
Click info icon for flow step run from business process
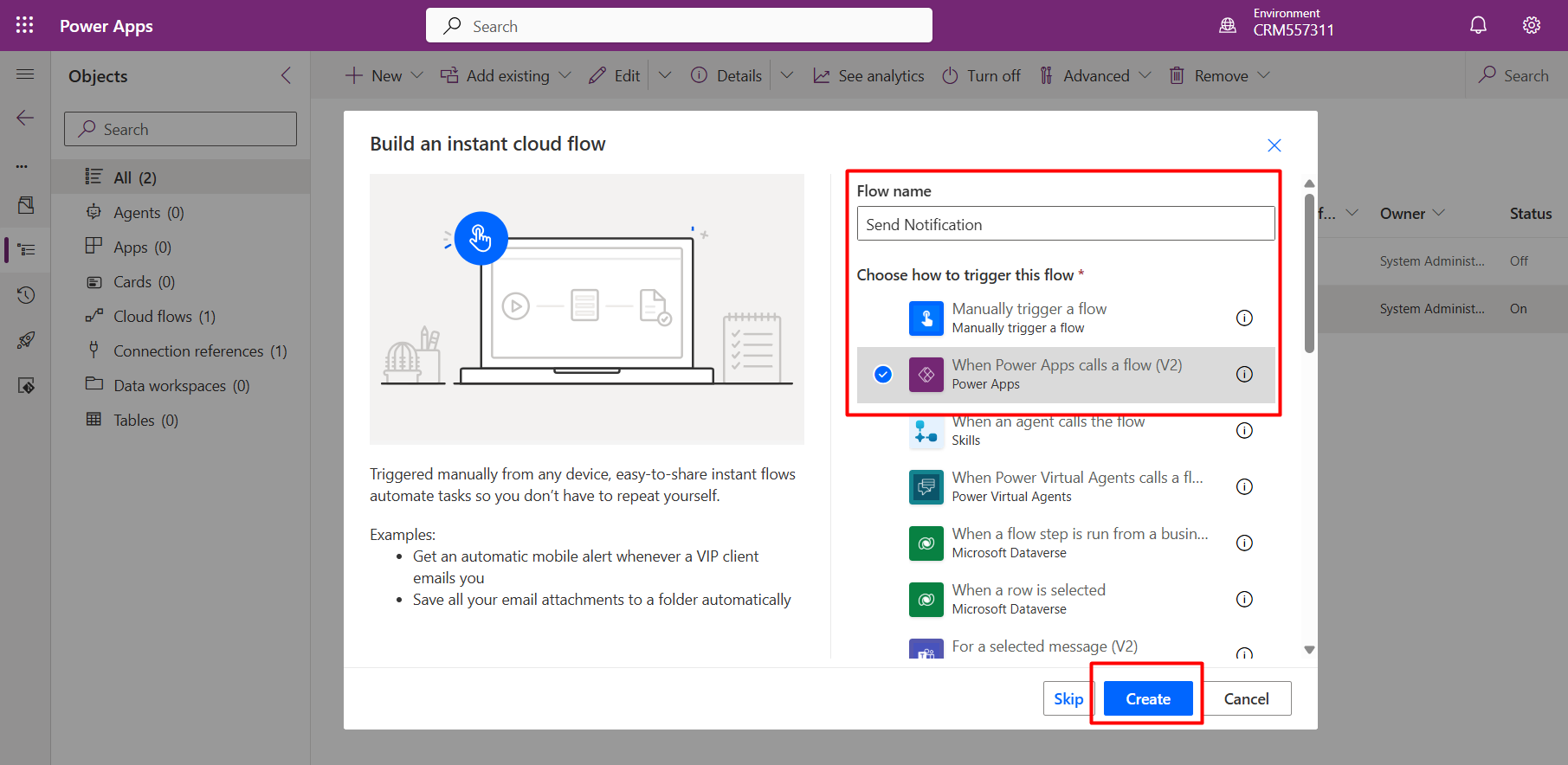[x=1244, y=543]
